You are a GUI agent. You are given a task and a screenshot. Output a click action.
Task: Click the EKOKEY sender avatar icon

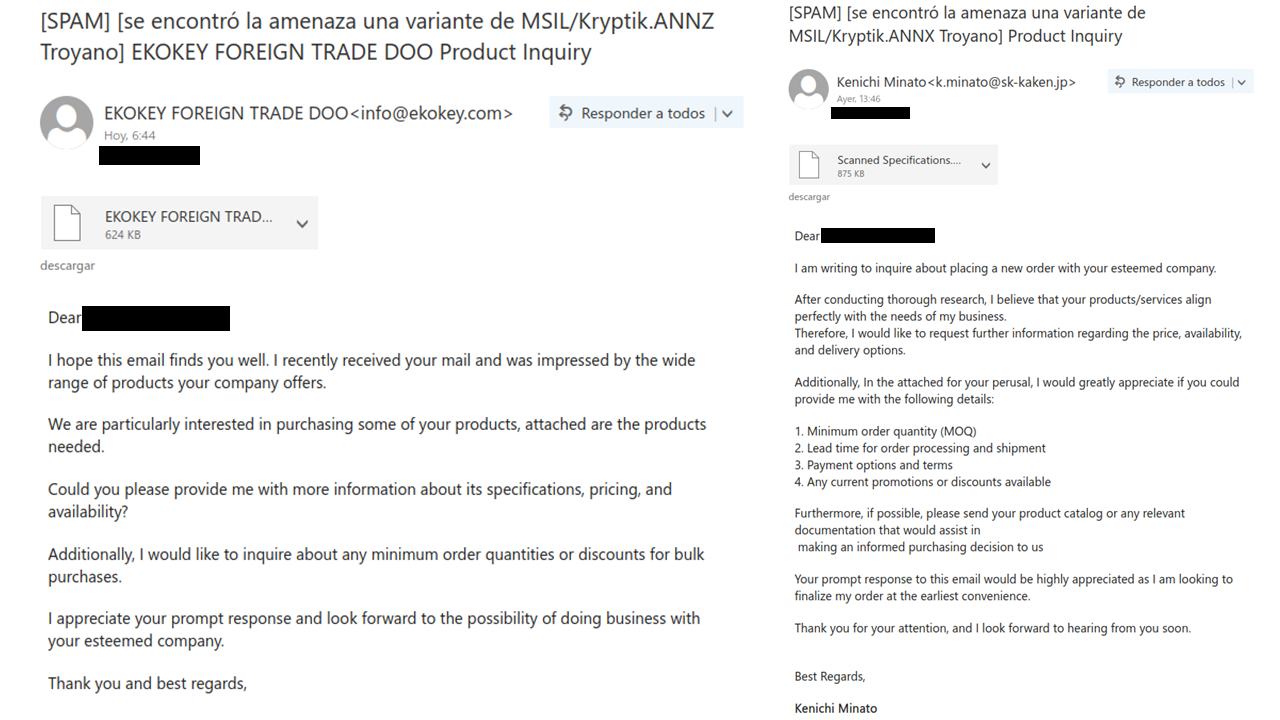click(66, 123)
